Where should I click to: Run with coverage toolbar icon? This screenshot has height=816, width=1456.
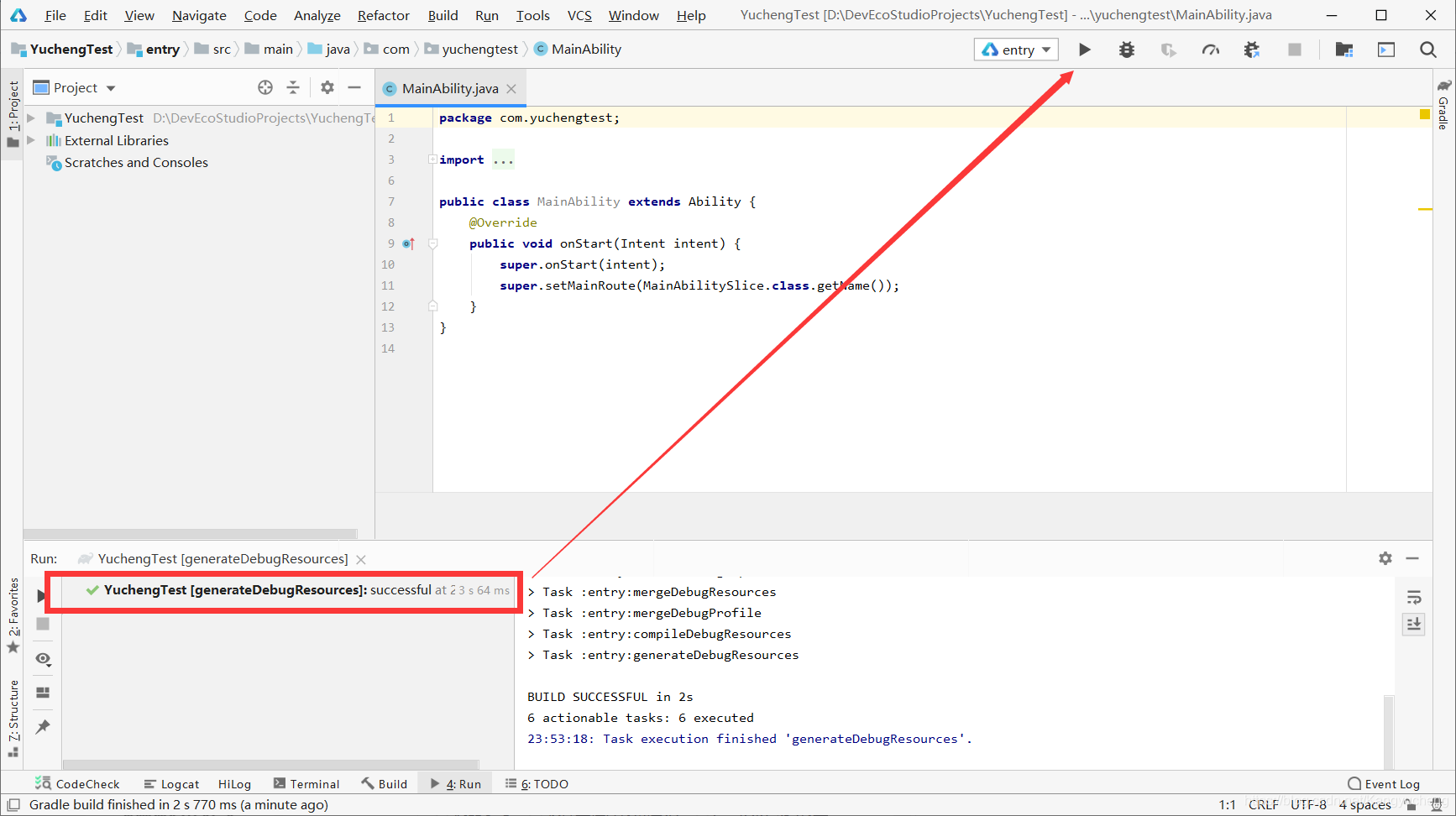1168,50
